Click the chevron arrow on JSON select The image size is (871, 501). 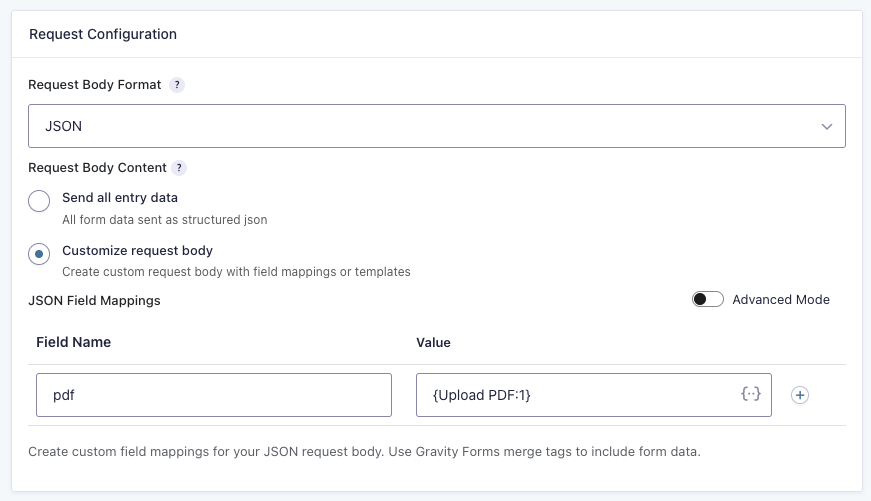tap(827, 127)
